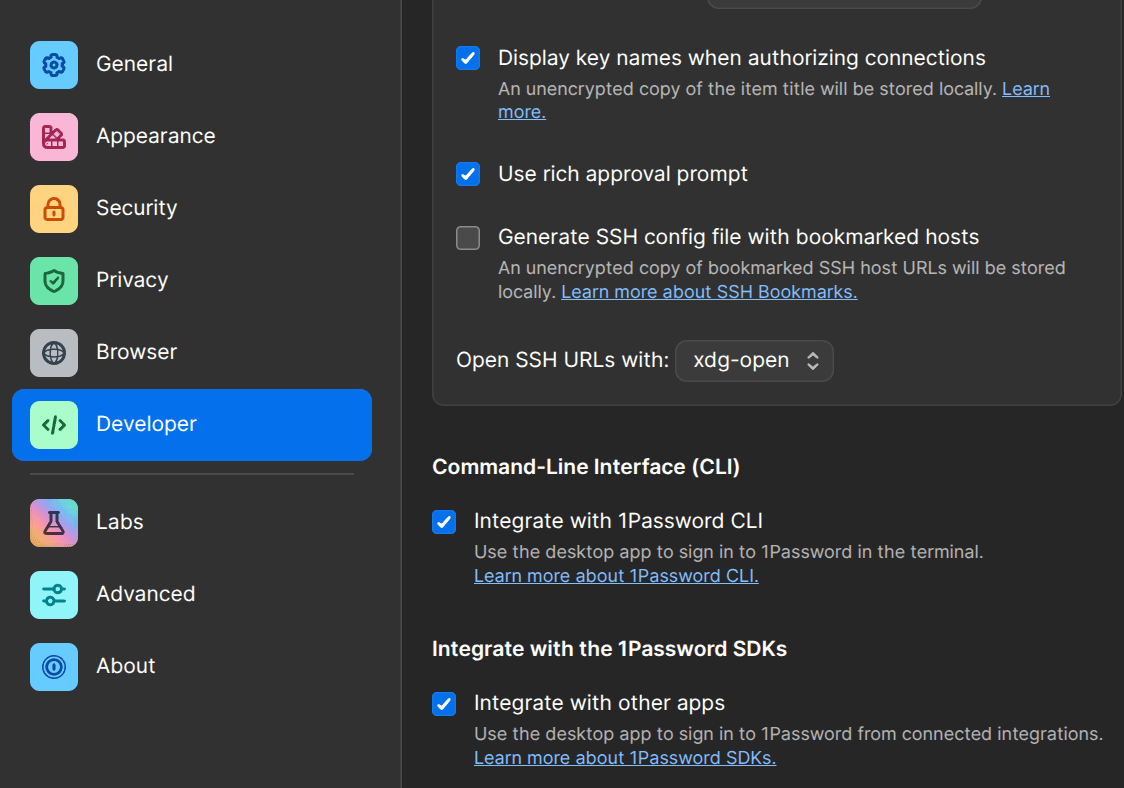Open Privacy settings
The image size is (1124, 788).
[x=192, y=280]
